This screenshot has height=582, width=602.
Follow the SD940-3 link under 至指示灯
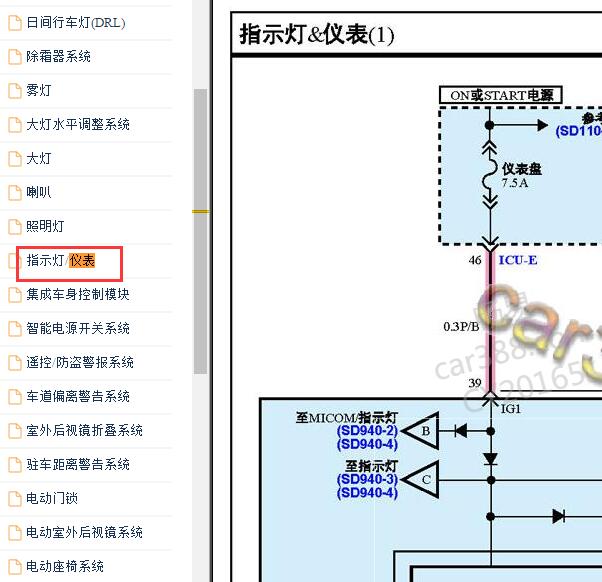pos(367,479)
